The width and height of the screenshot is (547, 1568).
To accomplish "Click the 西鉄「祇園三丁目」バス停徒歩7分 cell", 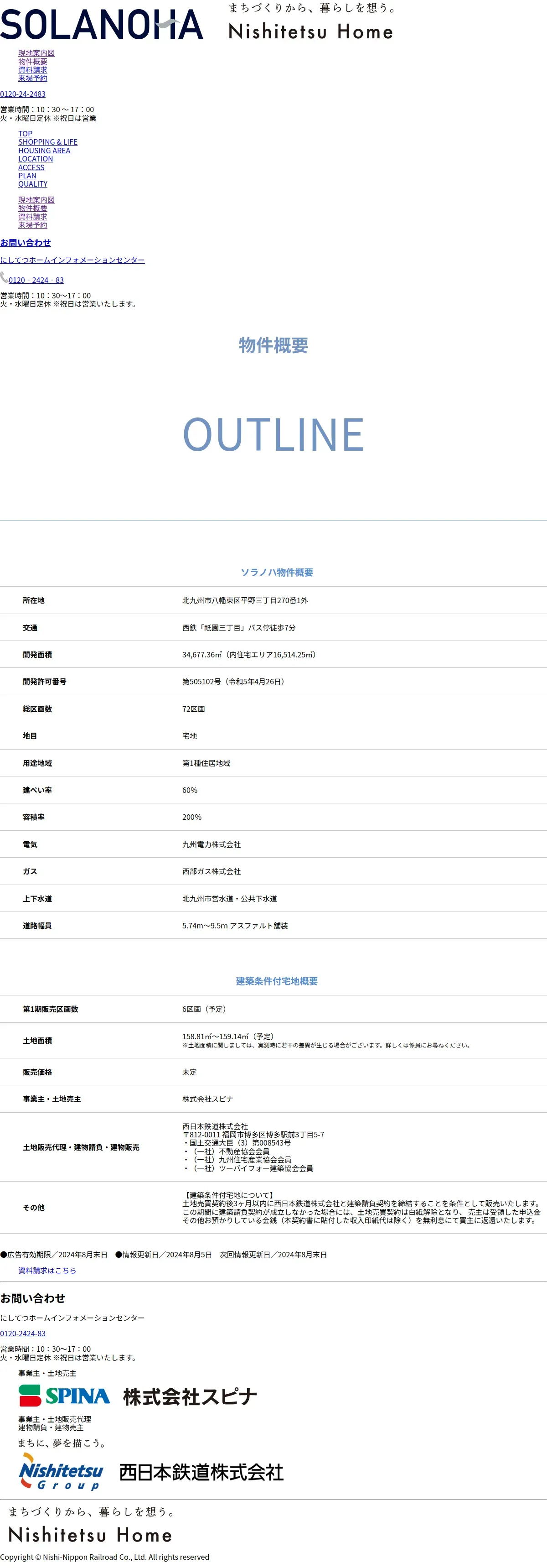I will point(239,628).
